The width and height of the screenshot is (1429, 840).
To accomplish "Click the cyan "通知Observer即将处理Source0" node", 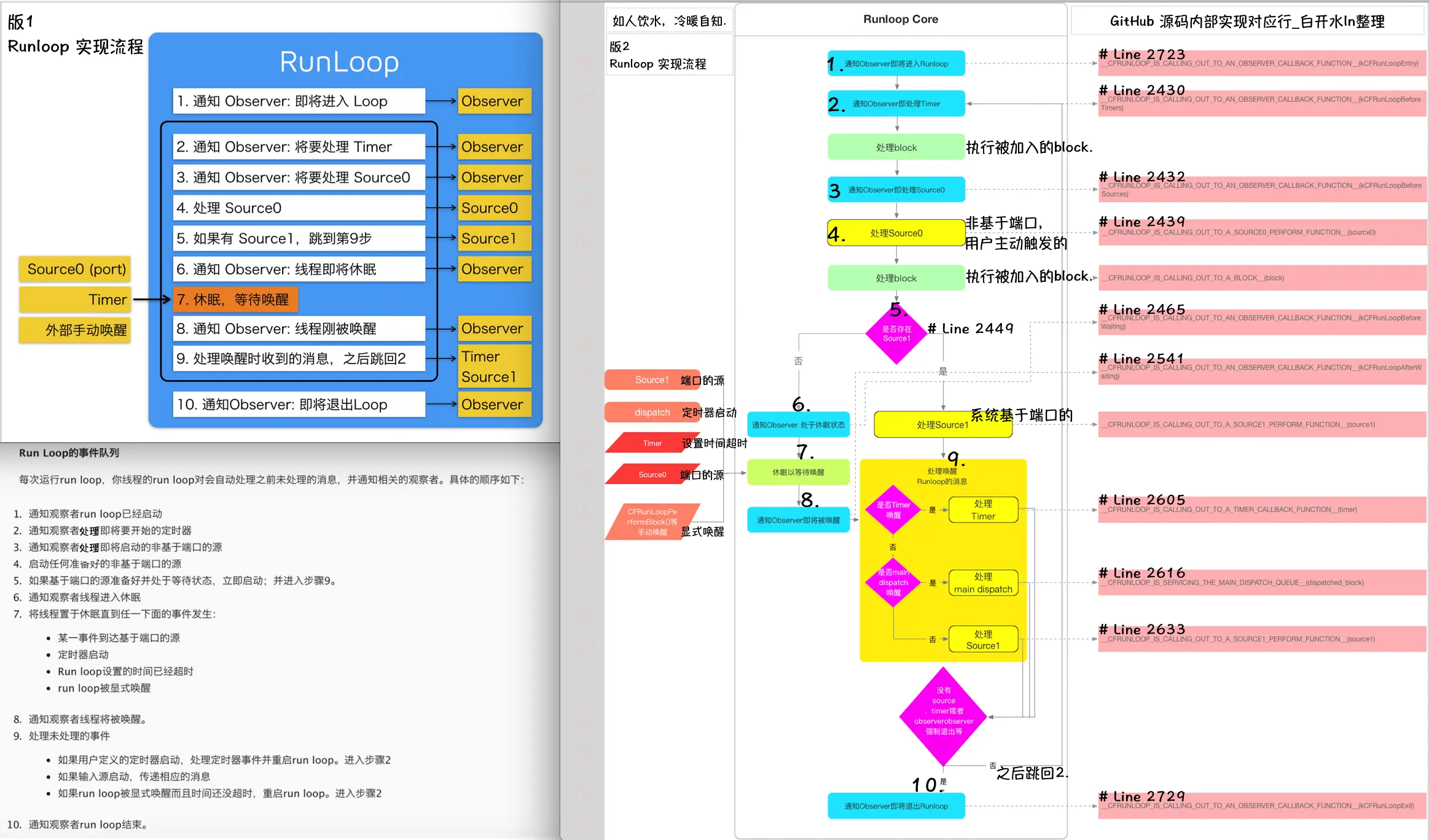I will pos(896,190).
